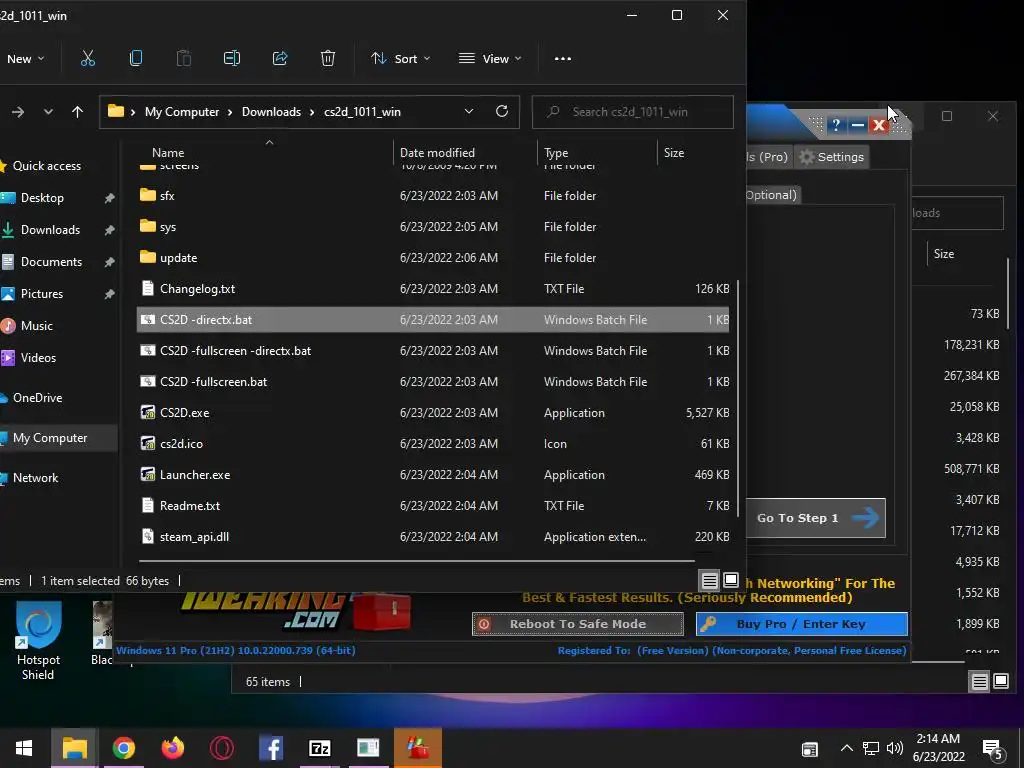Click the forward navigation arrow

click(18, 112)
